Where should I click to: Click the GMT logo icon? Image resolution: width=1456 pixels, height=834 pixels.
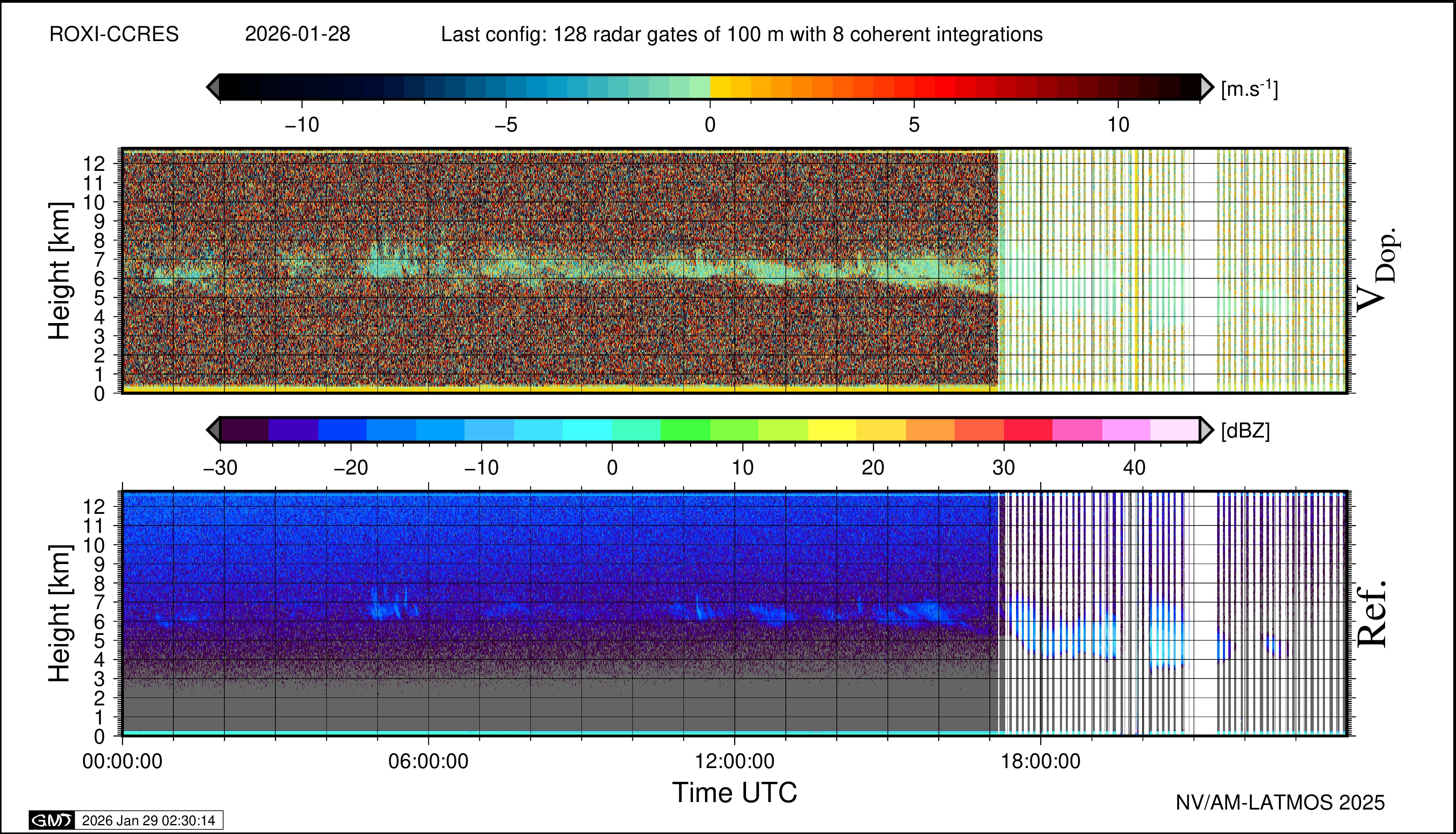coord(51,820)
